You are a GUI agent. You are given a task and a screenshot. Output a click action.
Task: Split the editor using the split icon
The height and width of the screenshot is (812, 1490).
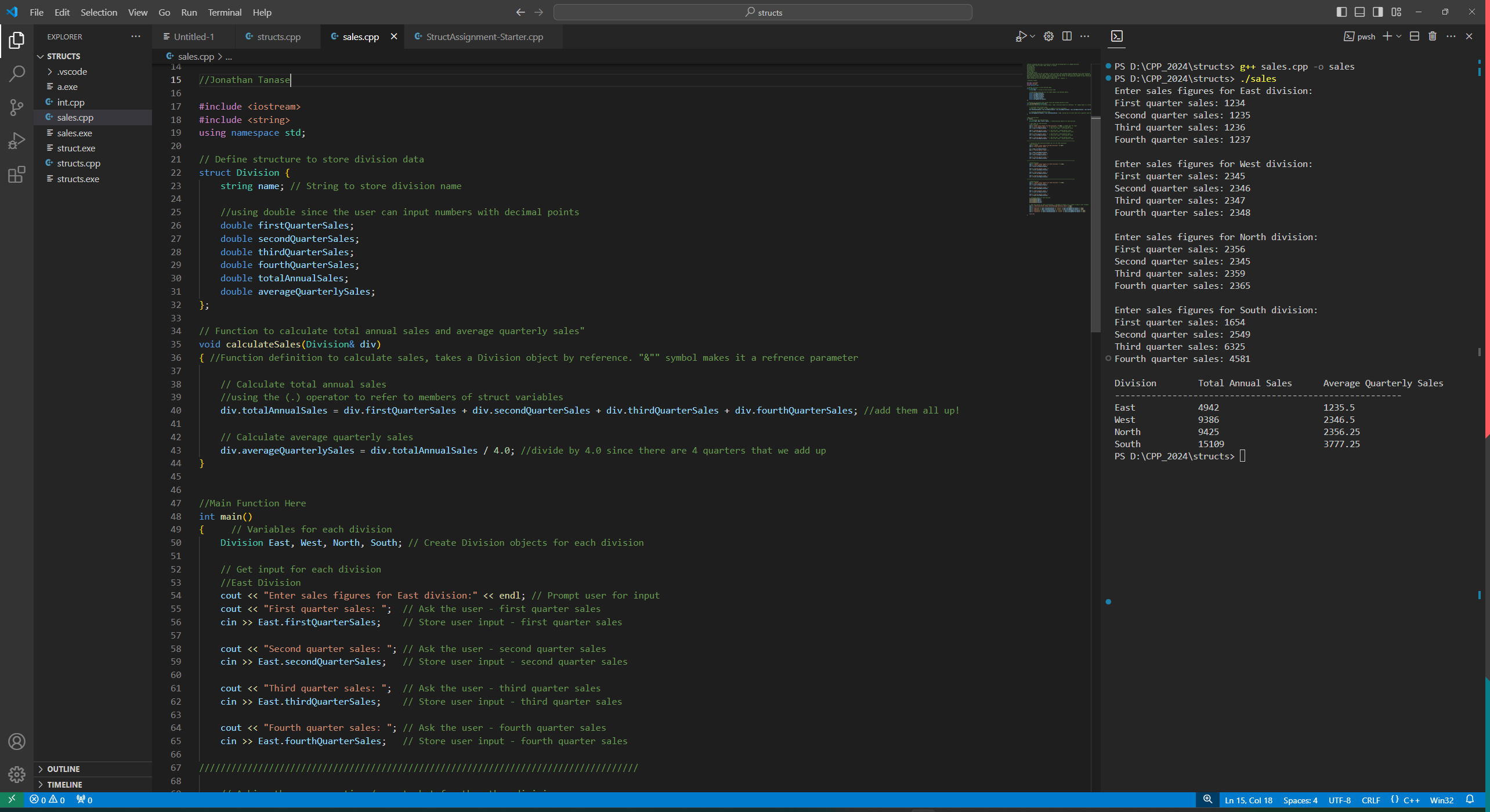1067,36
